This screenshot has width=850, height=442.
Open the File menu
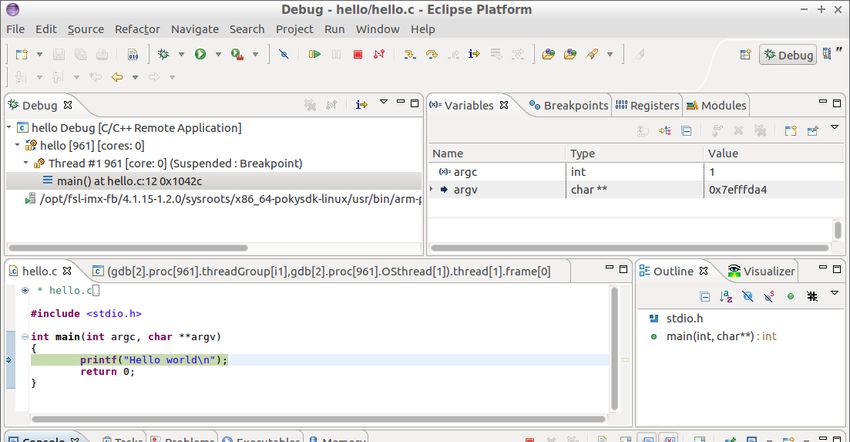15,29
